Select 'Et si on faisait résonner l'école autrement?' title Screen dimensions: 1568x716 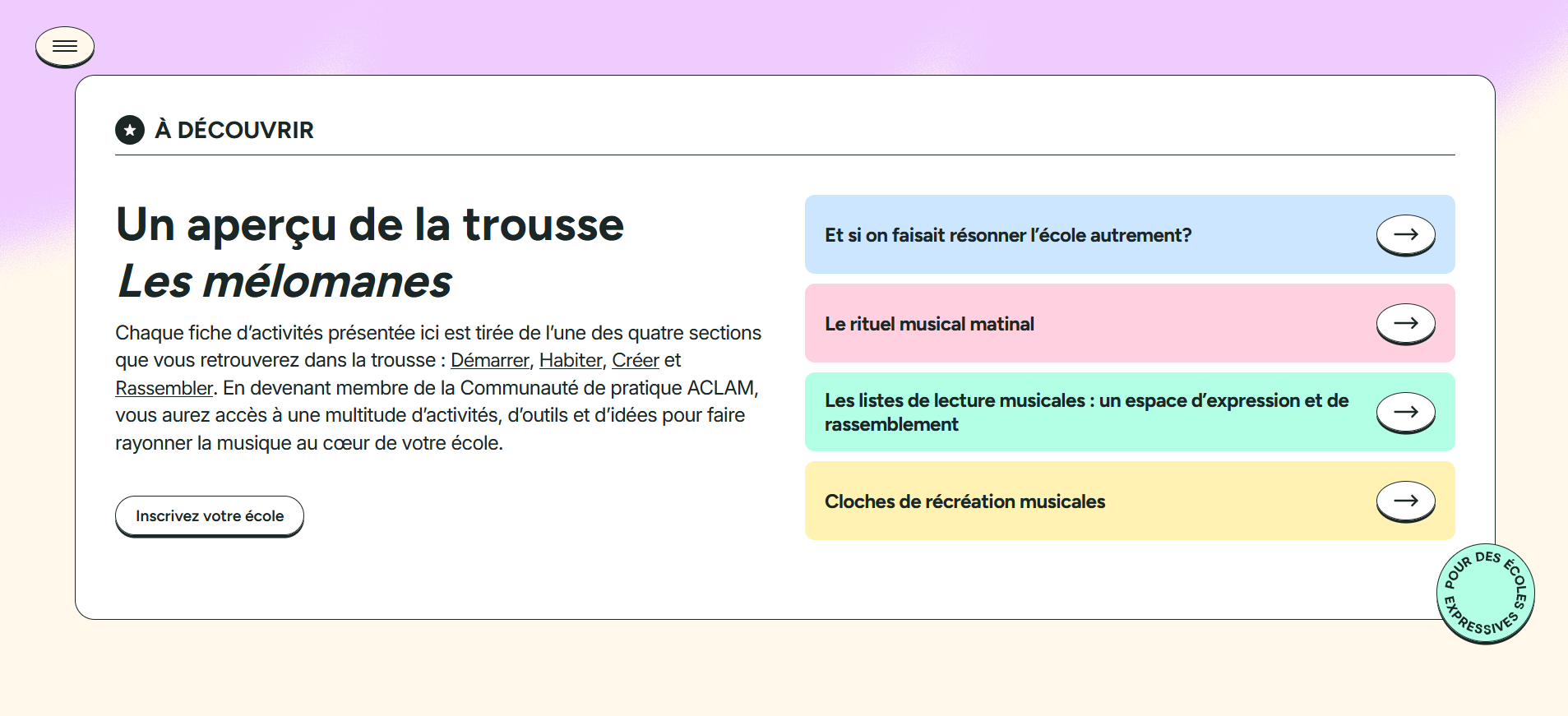point(1008,235)
